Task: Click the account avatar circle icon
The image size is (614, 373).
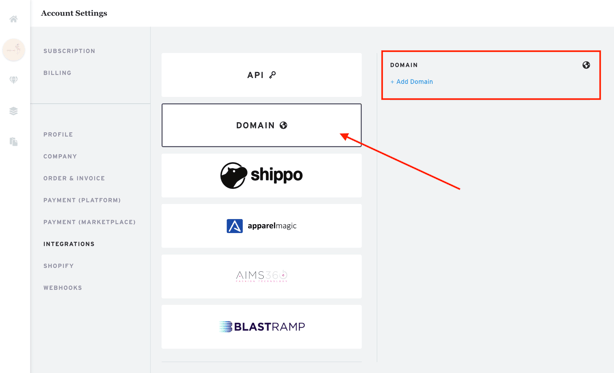Action: pyautogui.click(x=14, y=50)
